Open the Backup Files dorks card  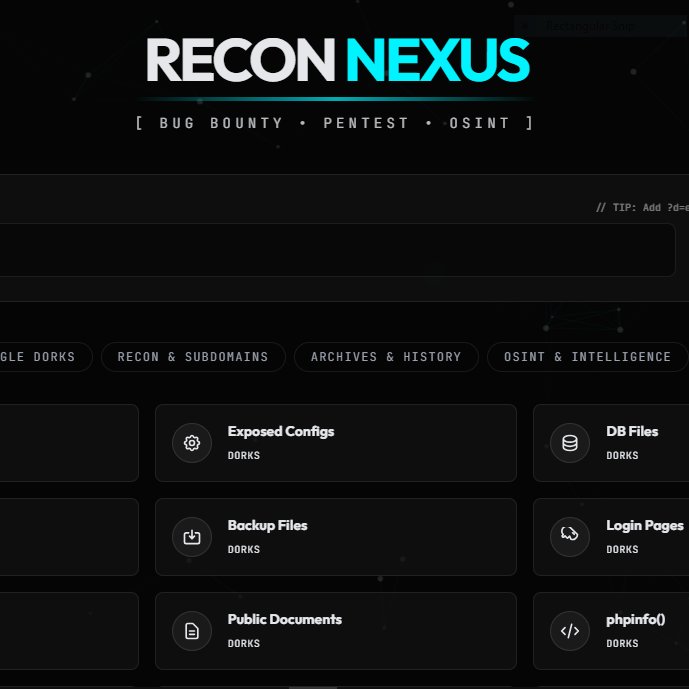[336, 537]
